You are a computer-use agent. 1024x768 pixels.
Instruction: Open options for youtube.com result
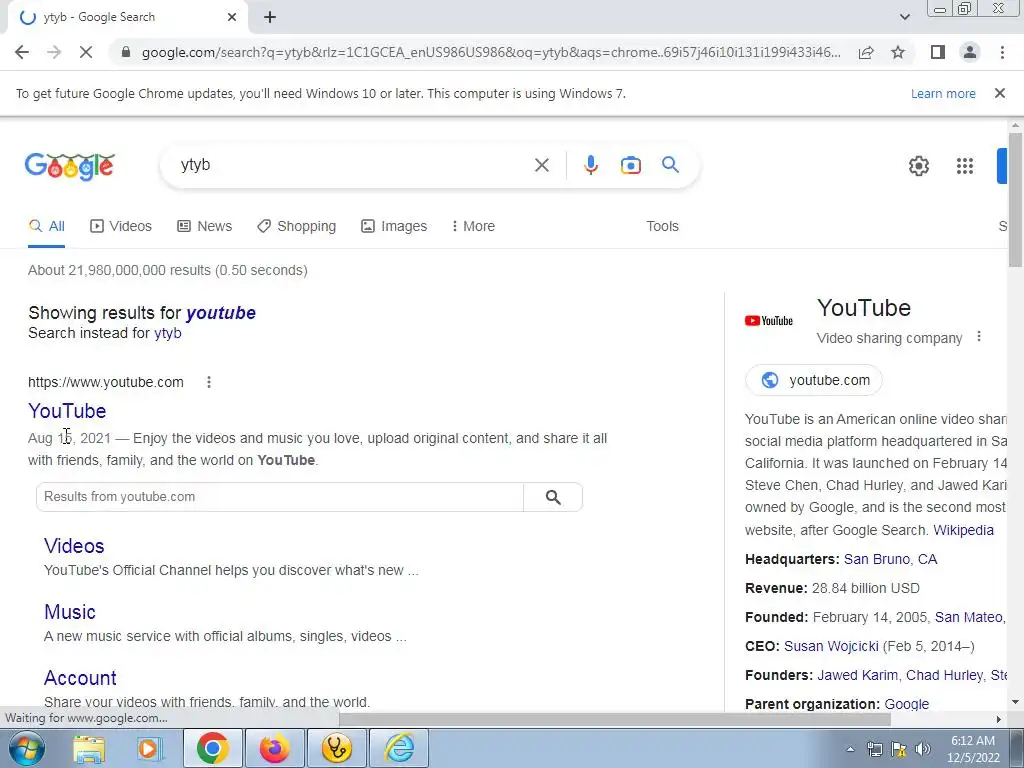pos(209,382)
